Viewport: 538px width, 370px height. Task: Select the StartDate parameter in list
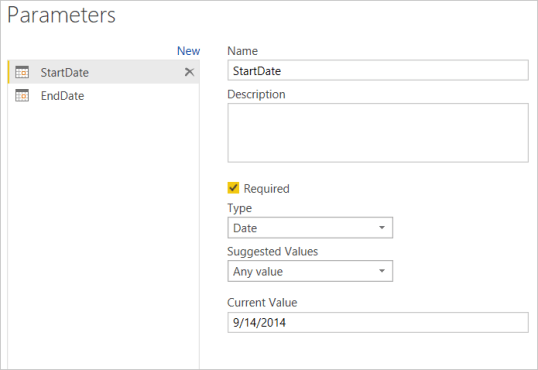[104, 72]
